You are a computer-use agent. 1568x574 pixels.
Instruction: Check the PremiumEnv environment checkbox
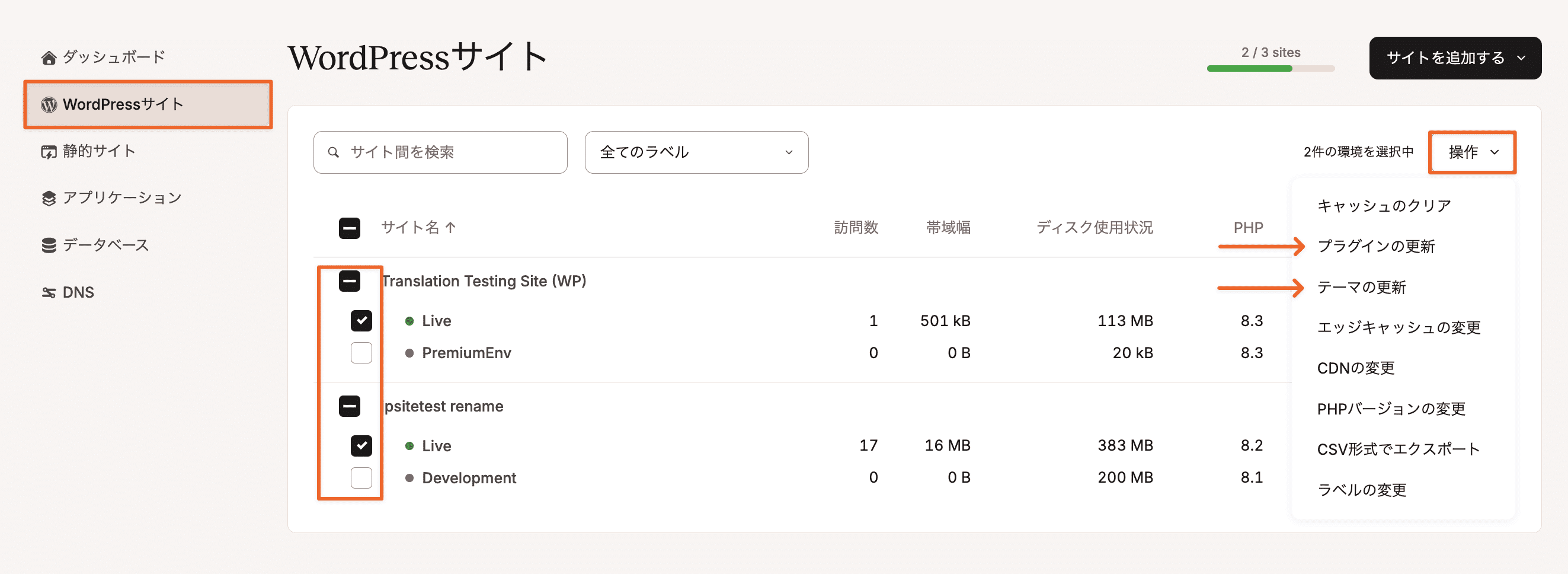coord(361,353)
